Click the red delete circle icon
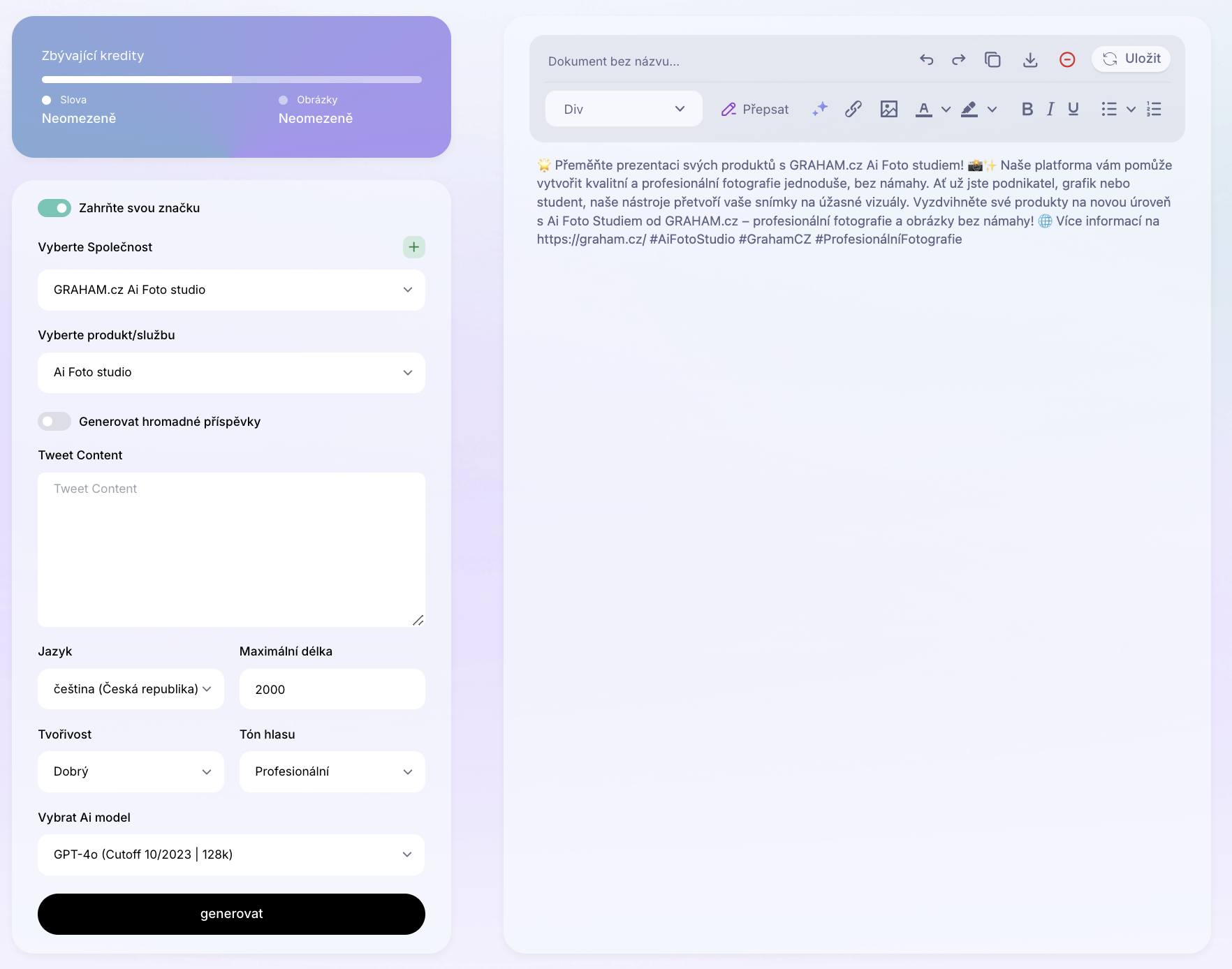Image resolution: width=1232 pixels, height=969 pixels. tap(1067, 60)
